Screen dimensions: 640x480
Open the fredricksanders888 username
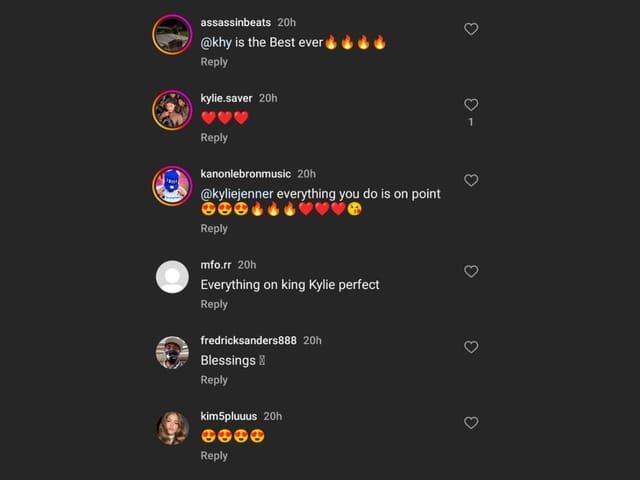248,340
